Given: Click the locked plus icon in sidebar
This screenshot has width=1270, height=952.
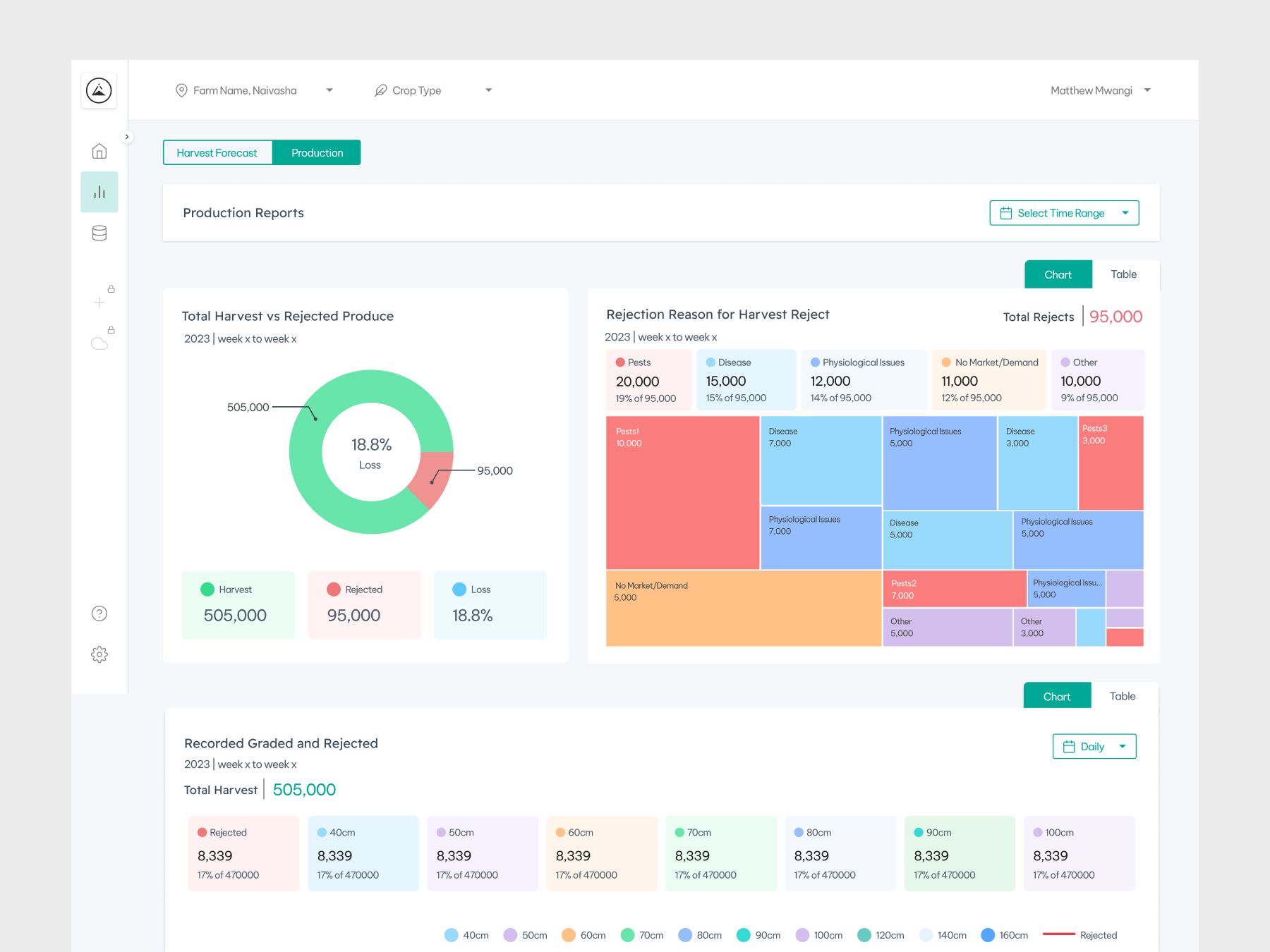Looking at the screenshot, I should tap(99, 303).
